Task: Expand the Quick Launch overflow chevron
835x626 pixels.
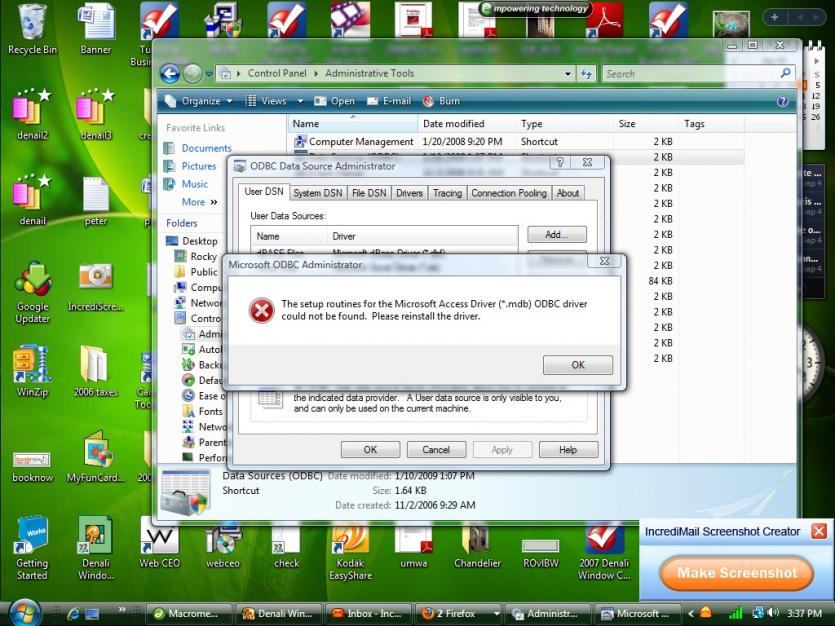Action: coord(122,610)
